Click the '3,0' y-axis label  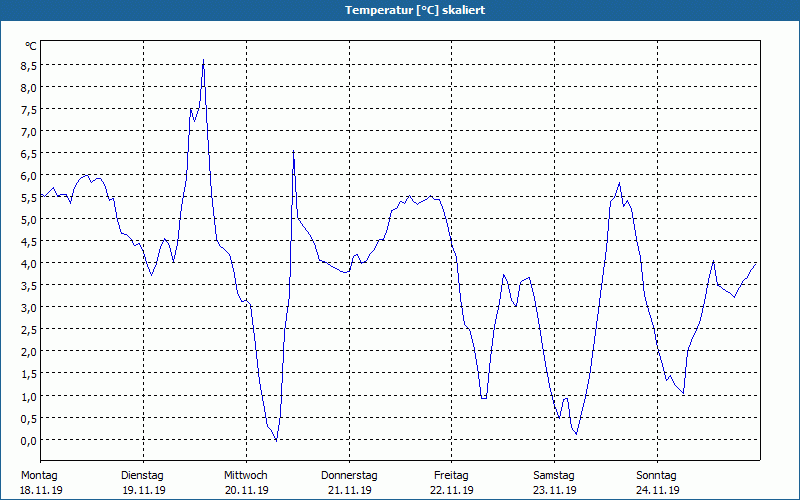click(29, 308)
